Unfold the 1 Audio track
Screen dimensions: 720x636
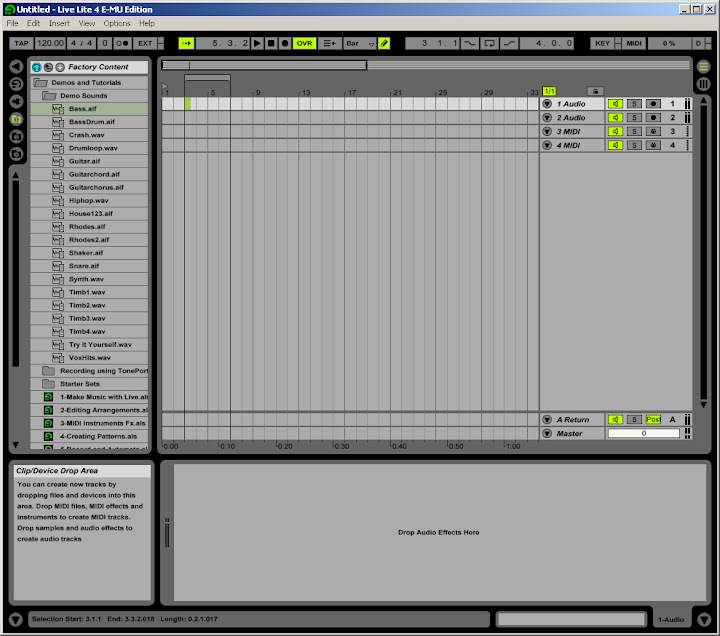click(547, 104)
